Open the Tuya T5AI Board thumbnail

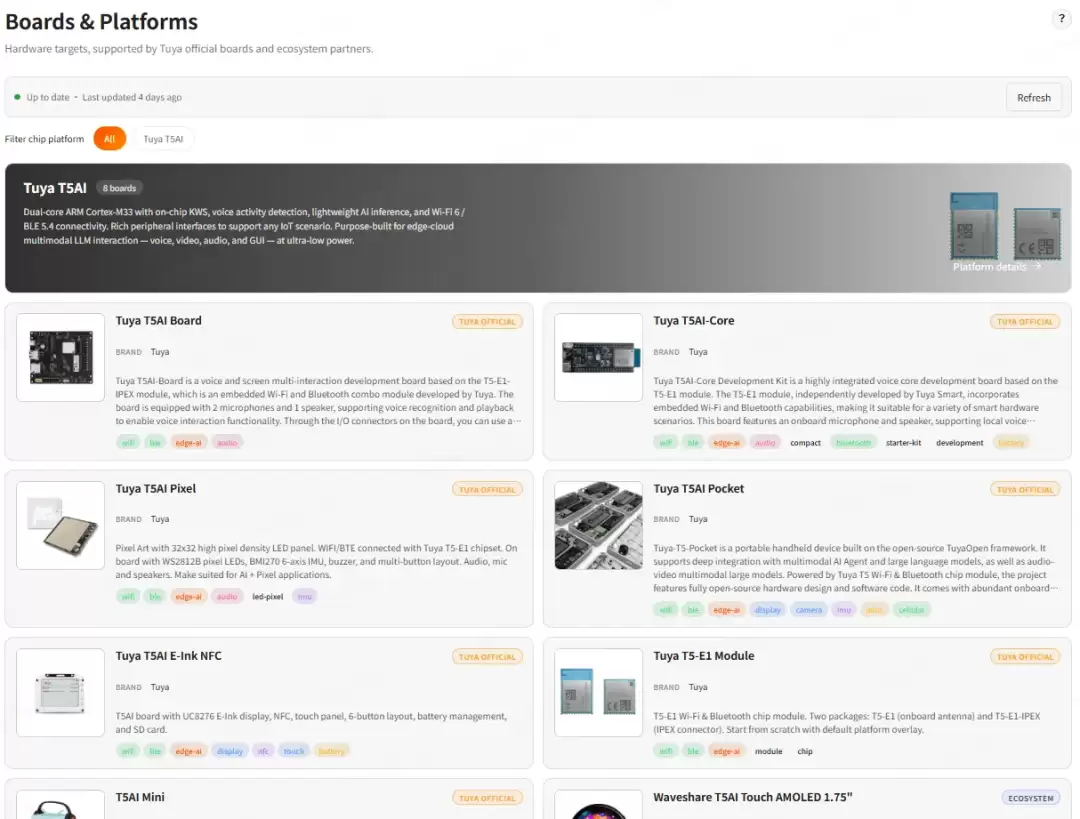[61, 357]
